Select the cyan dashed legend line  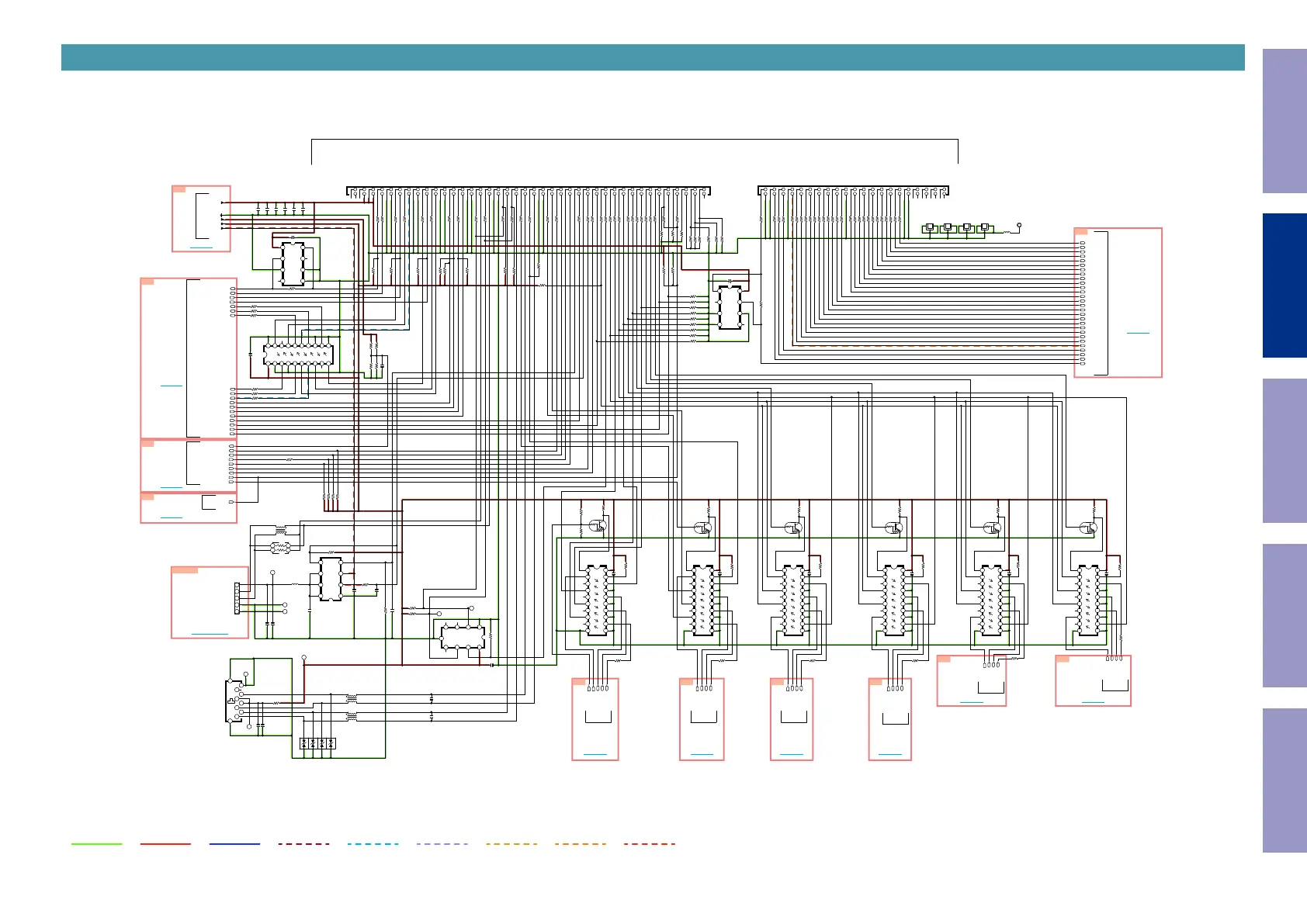[373, 843]
